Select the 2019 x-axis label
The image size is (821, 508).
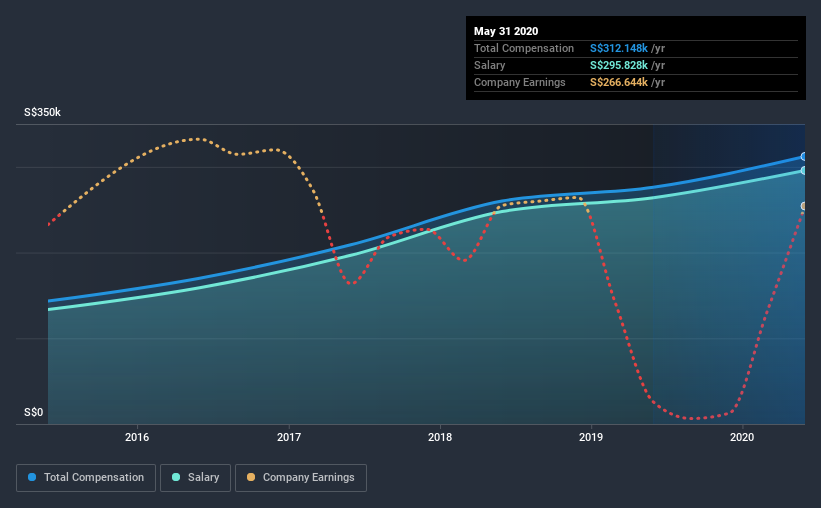tap(591, 437)
